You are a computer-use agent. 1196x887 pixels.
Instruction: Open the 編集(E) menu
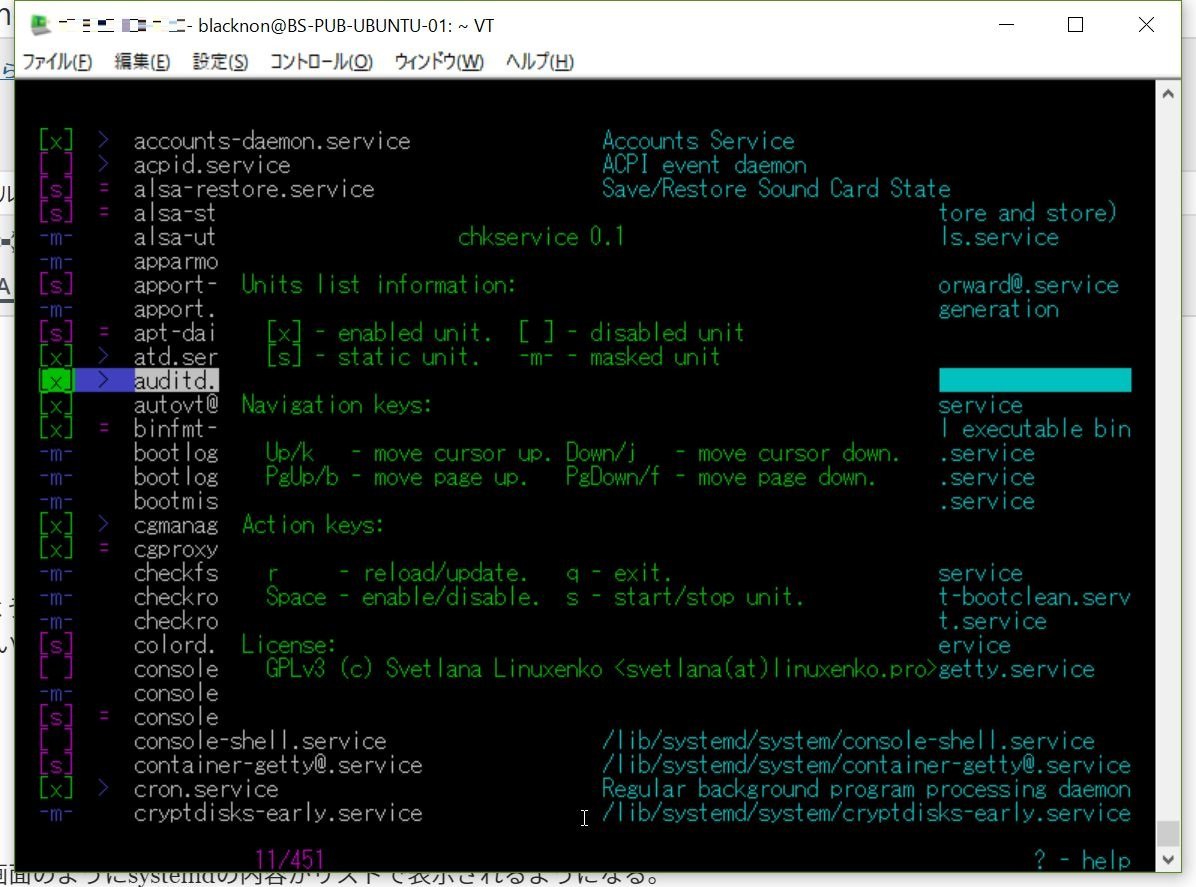pyautogui.click(x=142, y=62)
